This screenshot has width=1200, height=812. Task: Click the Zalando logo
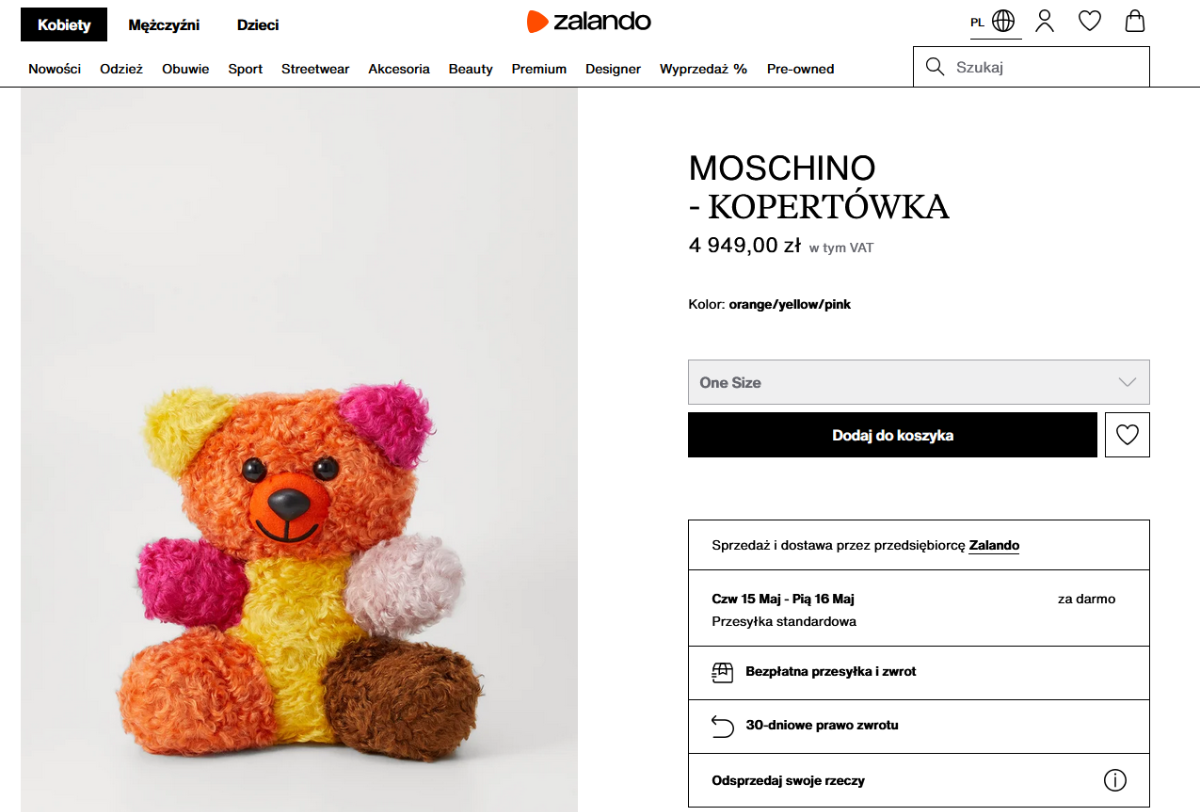tap(589, 21)
